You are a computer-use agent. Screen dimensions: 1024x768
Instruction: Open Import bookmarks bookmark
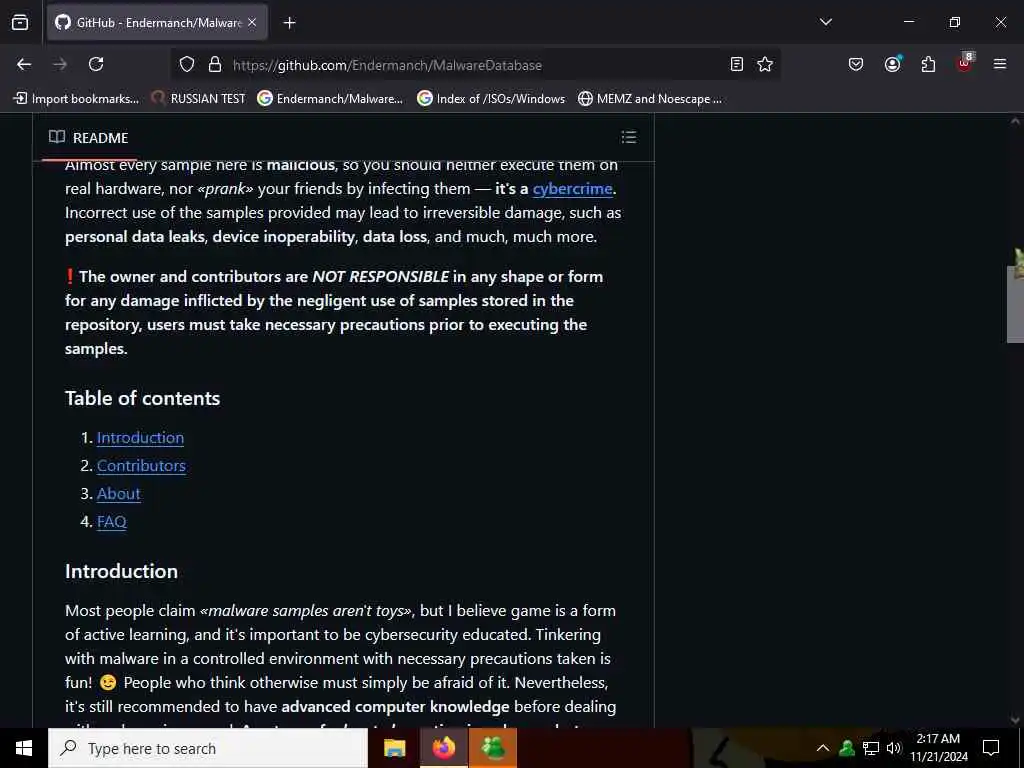click(x=76, y=99)
